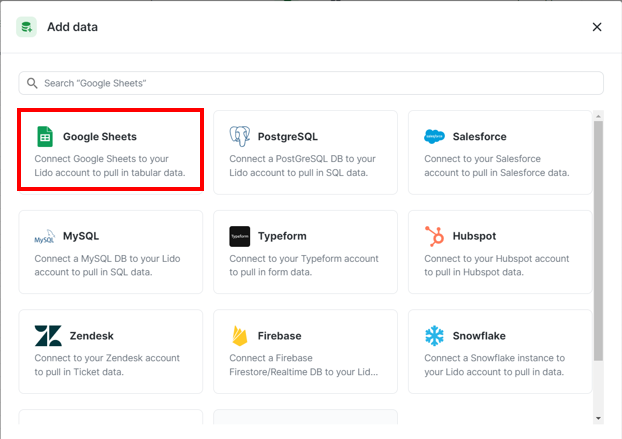
Task: Click the black Typeform logo icon
Action: click(x=240, y=236)
